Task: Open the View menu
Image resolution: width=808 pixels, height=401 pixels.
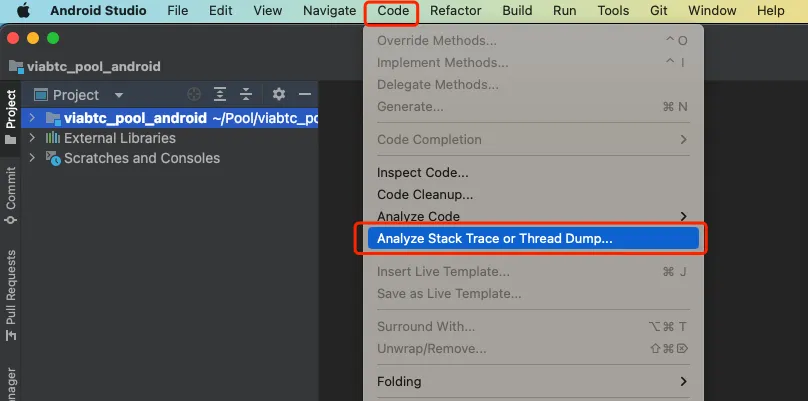Action: [x=267, y=11]
